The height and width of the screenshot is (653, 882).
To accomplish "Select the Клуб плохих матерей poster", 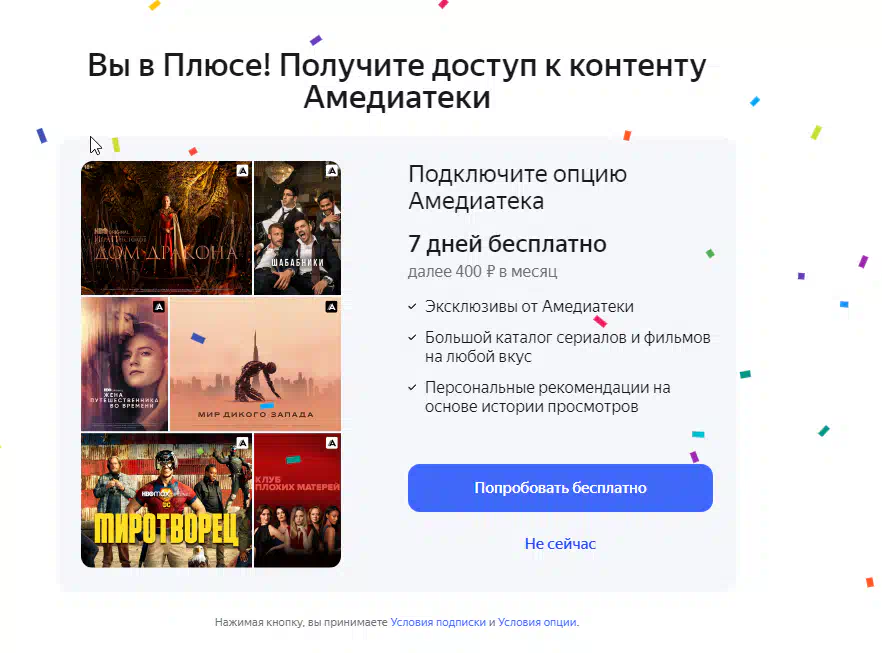I will click(x=297, y=500).
